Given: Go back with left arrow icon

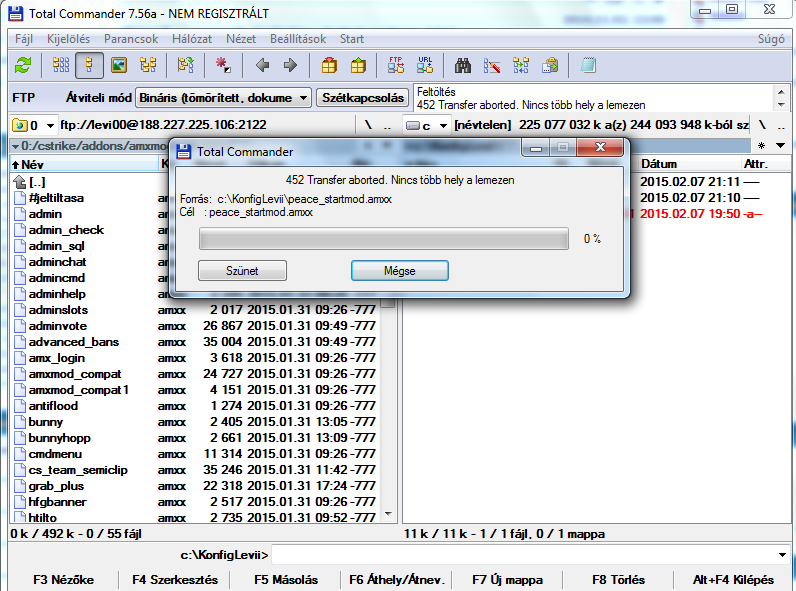Looking at the screenshot, I should point(262,65).
